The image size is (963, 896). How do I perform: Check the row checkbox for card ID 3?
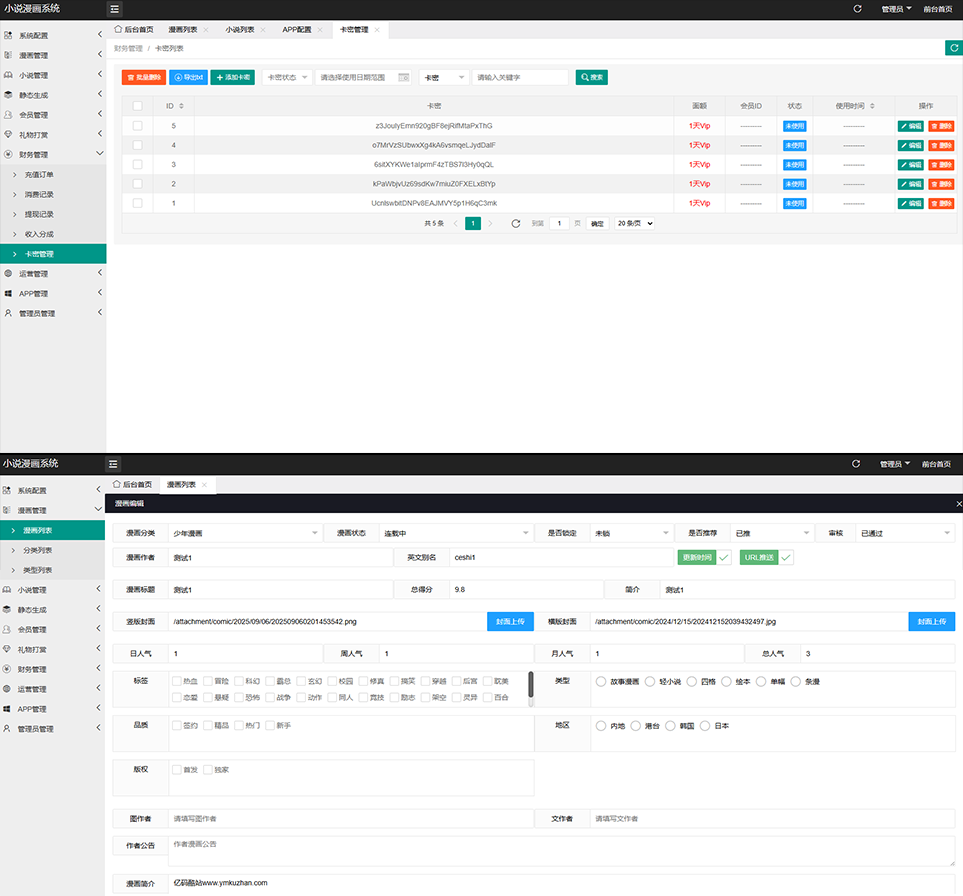tap(137, 165)
